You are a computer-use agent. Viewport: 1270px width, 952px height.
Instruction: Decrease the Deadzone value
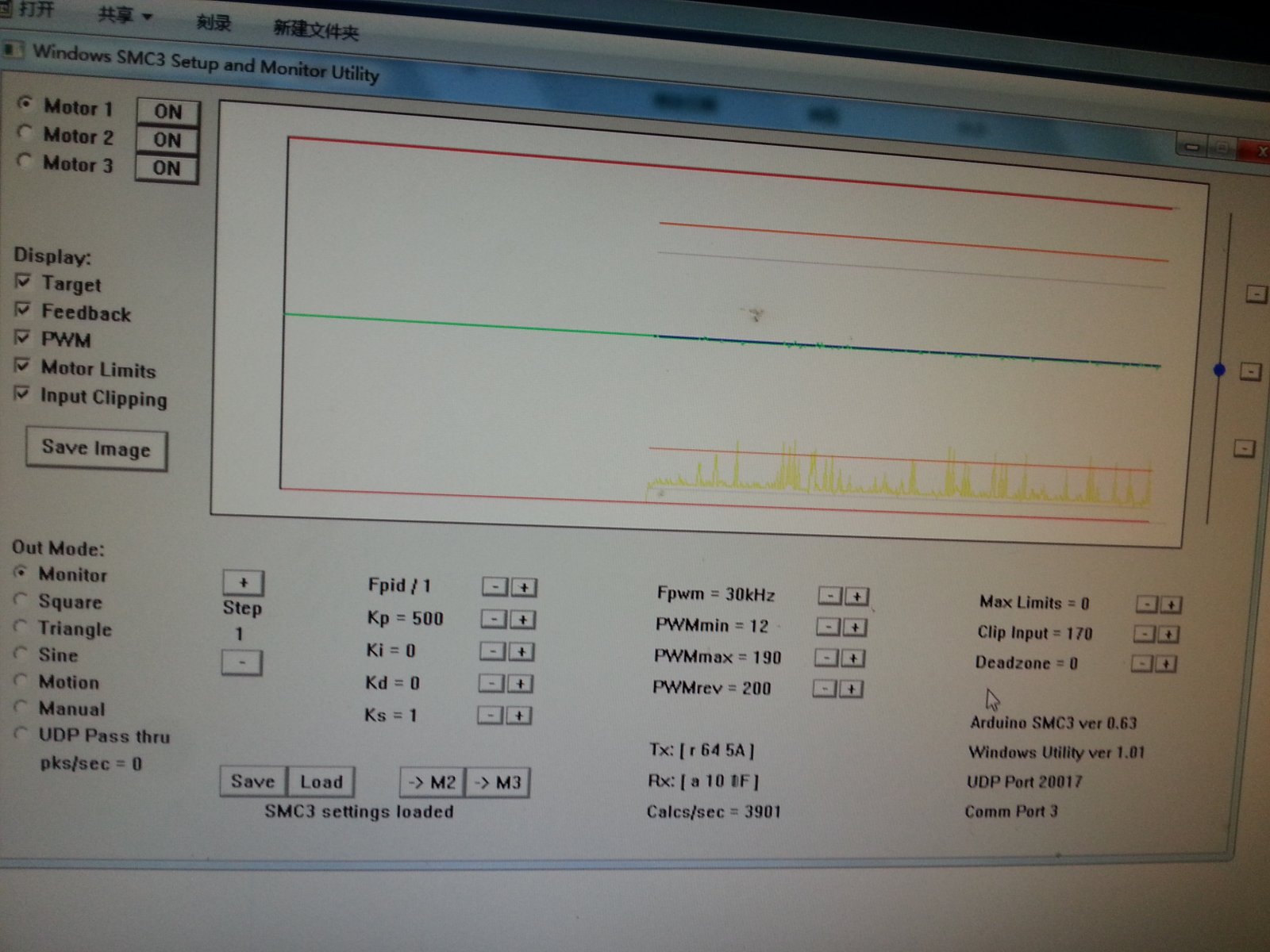click(1142, 663)
